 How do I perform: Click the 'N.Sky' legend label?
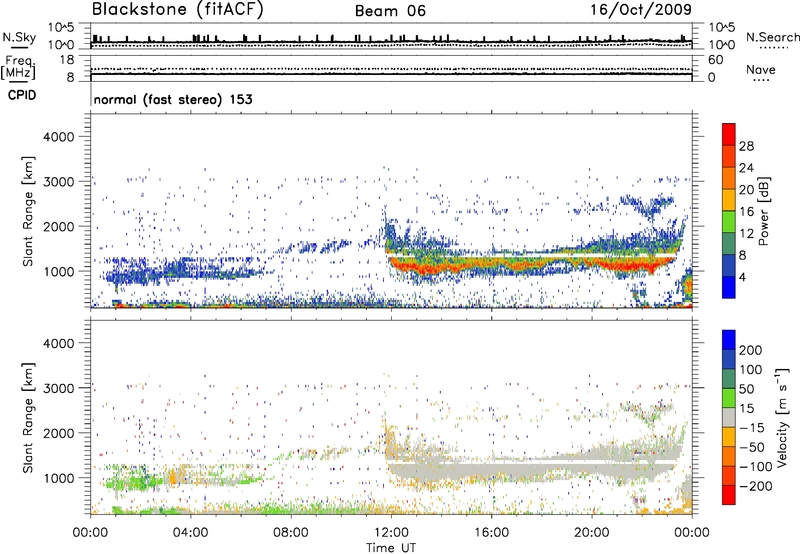click(19, 37)
